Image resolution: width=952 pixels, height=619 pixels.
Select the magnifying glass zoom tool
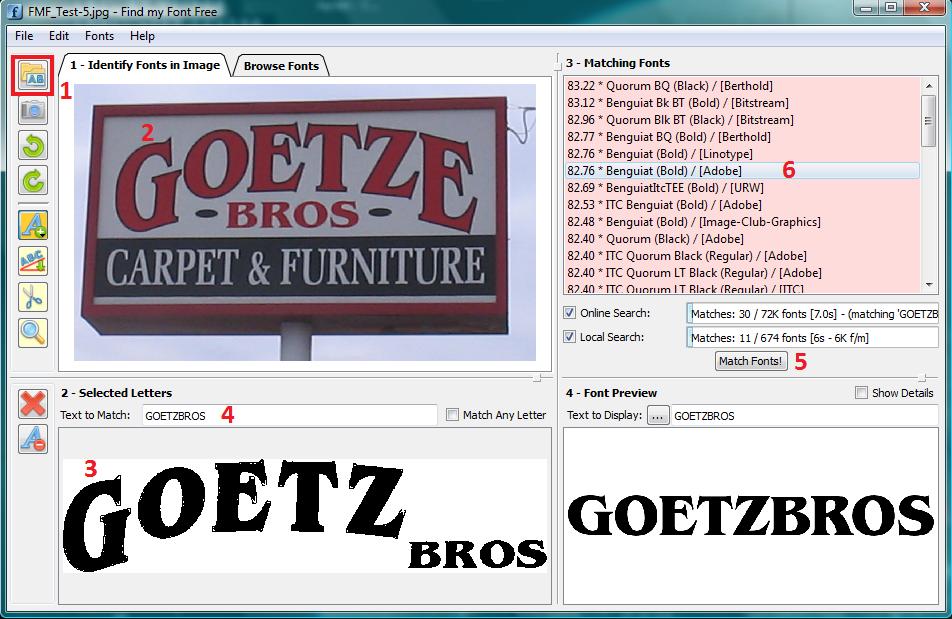(33, 333)
